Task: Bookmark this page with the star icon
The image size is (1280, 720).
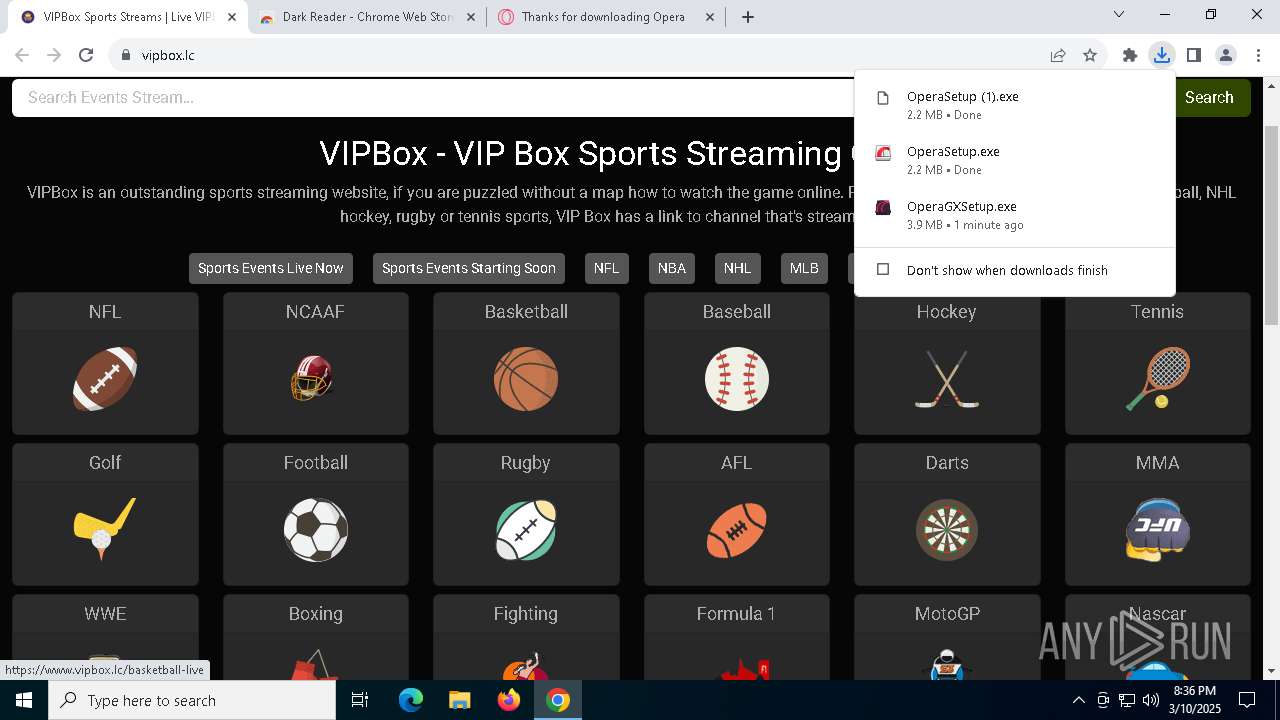Action: click(1090, 55)
